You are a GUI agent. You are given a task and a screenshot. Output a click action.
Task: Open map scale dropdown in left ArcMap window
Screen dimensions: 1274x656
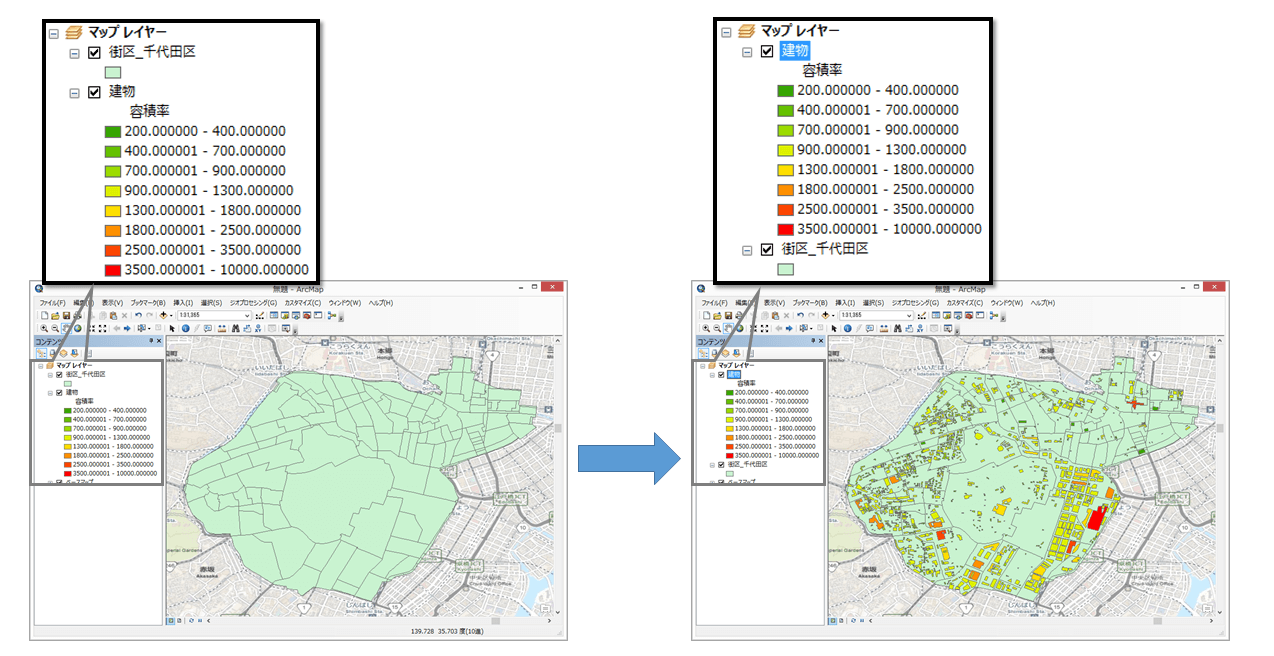pyautogui.click(x=248, y=315)
